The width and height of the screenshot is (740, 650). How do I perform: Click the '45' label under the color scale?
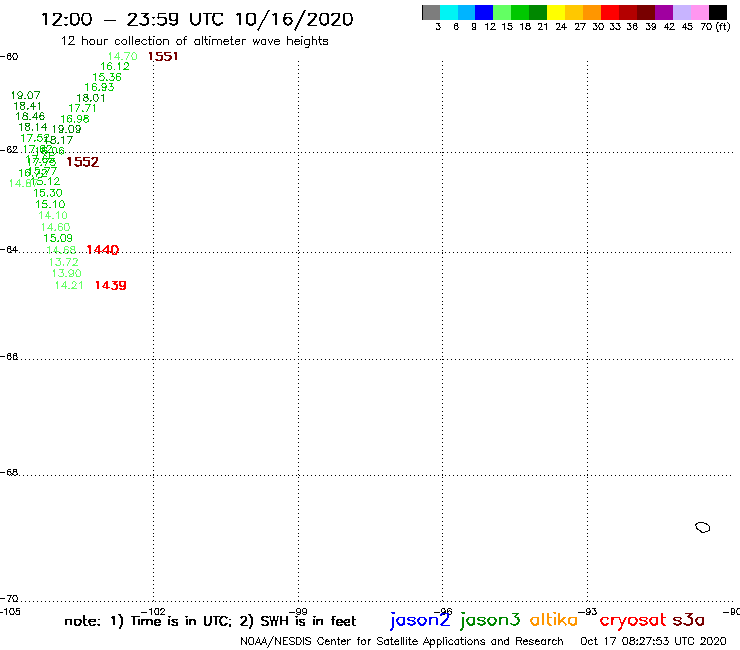click(x=687, y=26)
